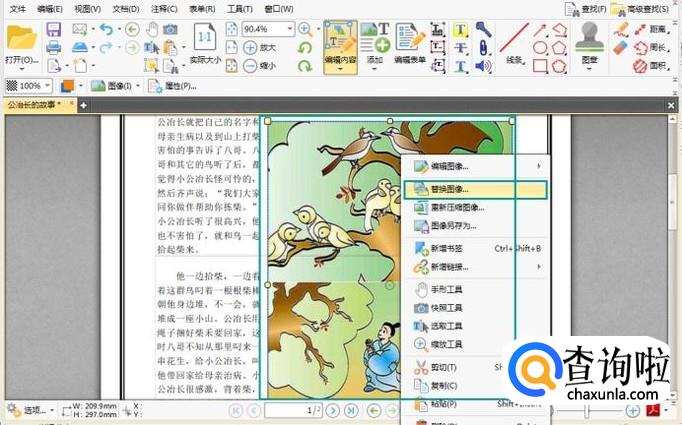The height and width of the screenshot is (425, 682).
Task: Select the Hand tool in top toolbar
Action: (x=152, y=30)
